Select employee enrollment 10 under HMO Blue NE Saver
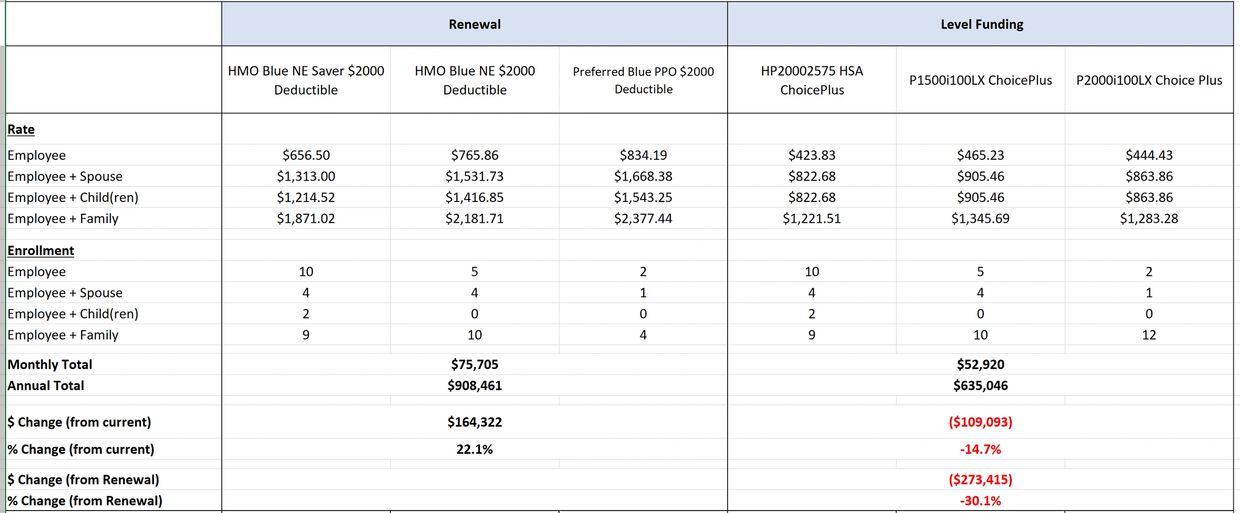The image size is (1240, 513). pyautogui.click(x=306, y=272)
